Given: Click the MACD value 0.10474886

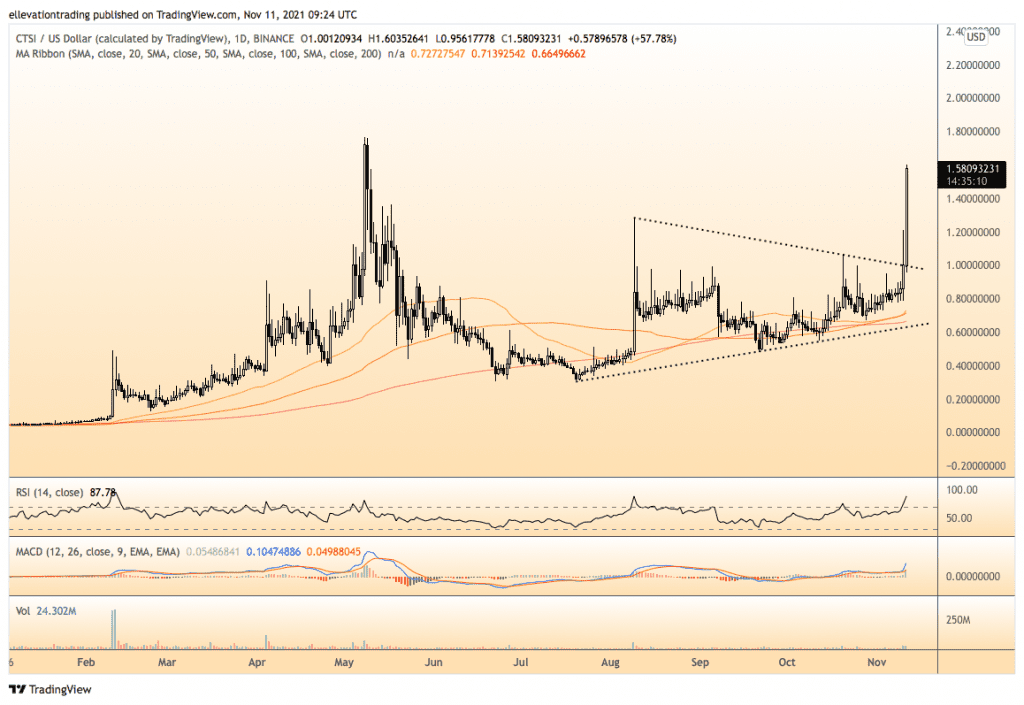Looking at the screenshot, I should [x=274, y=552].
